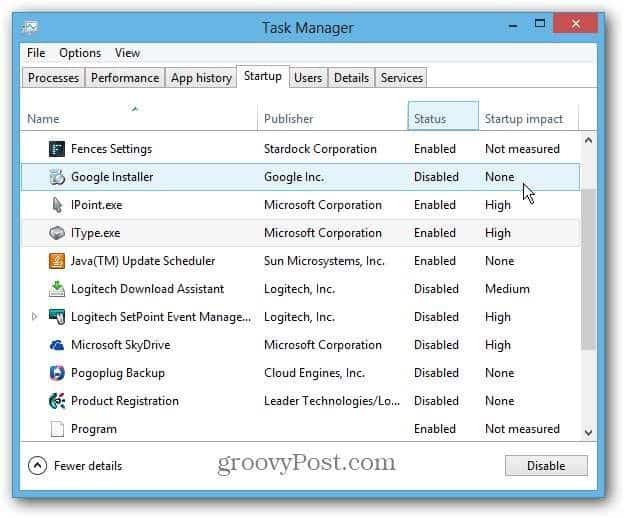Viewport: 625px width, 518px height.
Task: Select Logitech SetPoint Event Manage... entry
Action: pos(161,317)
